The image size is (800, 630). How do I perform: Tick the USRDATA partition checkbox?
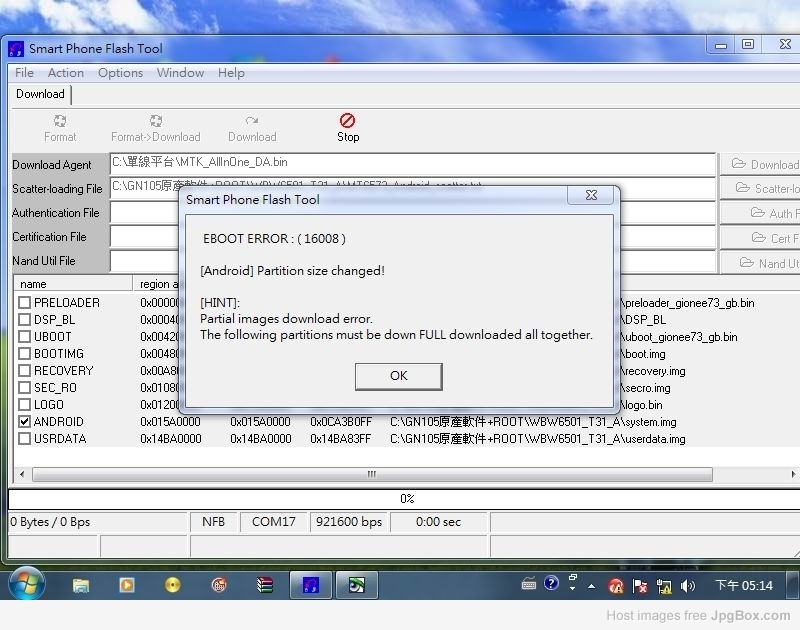coord(25,439)
